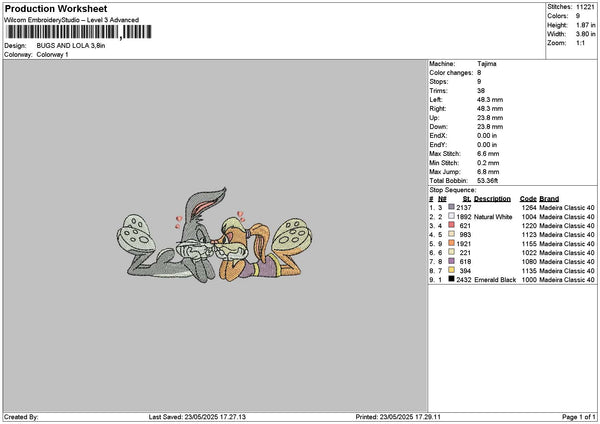The height and width of the screenshot is (424, 600).
Task: Click the Bugs and Lola embroidery preview
Action: click(214, 235)
